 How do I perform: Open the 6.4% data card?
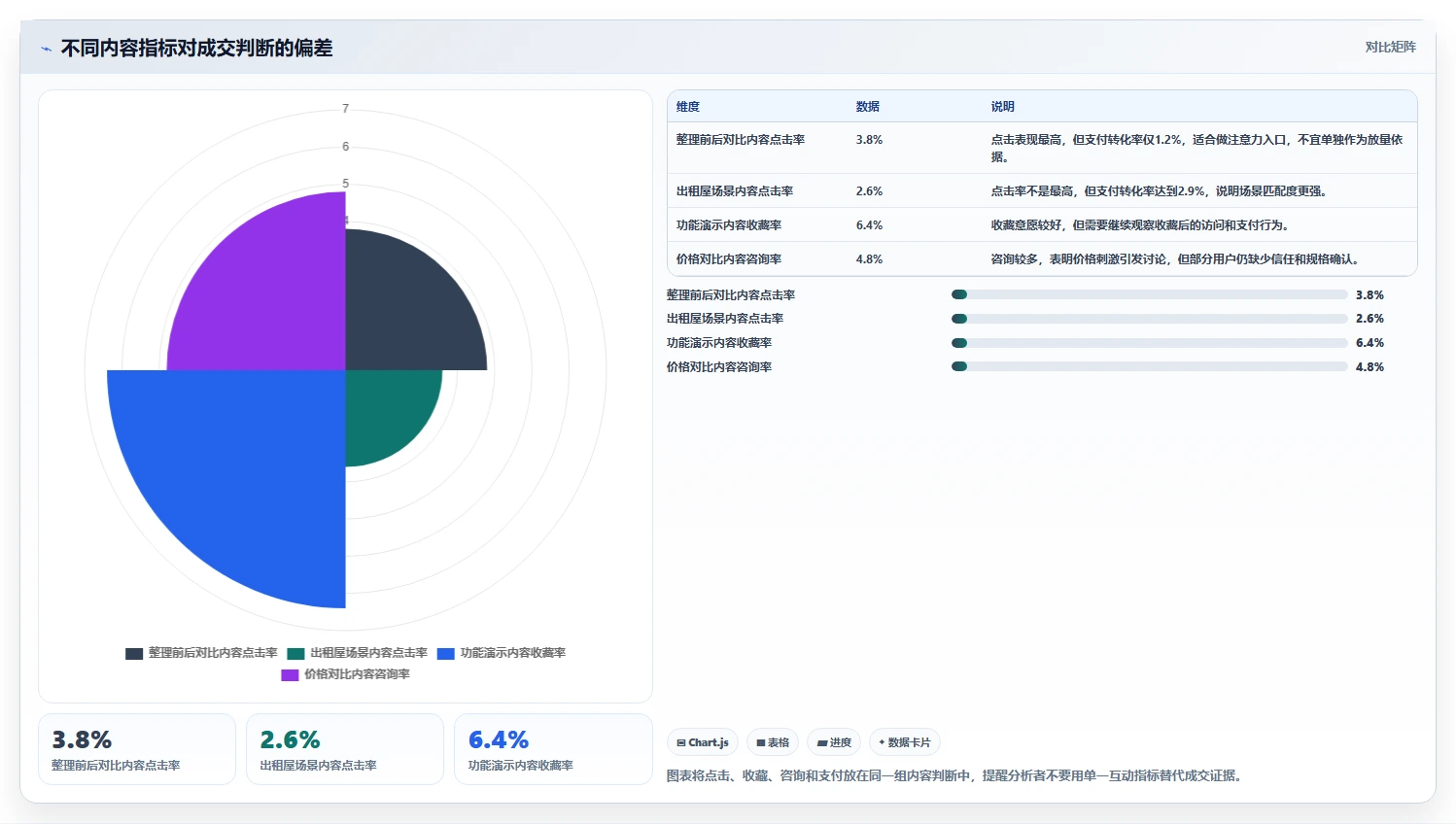point(553,749)
